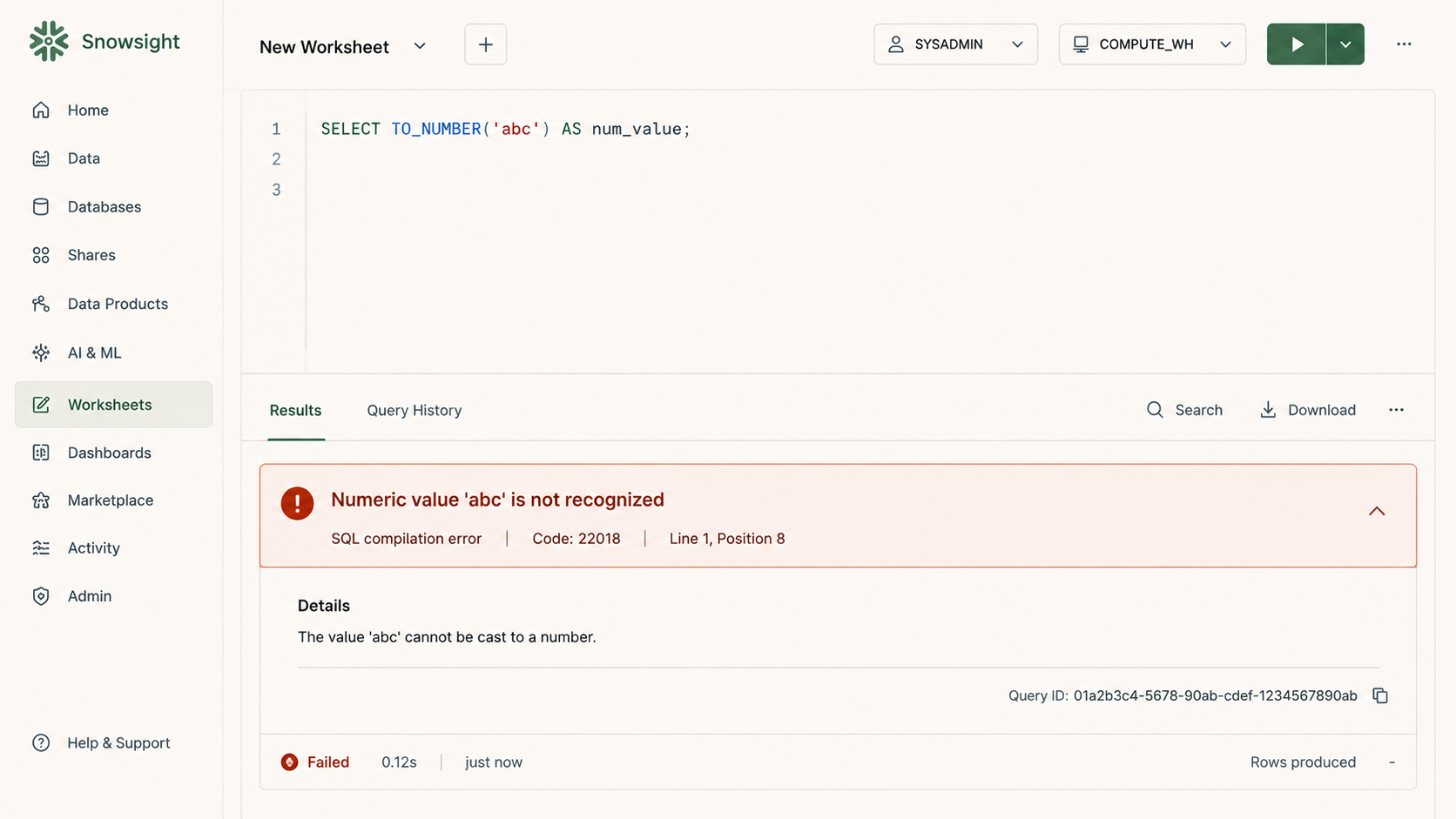Switch to the Results tab

click(x=295, y=410)
